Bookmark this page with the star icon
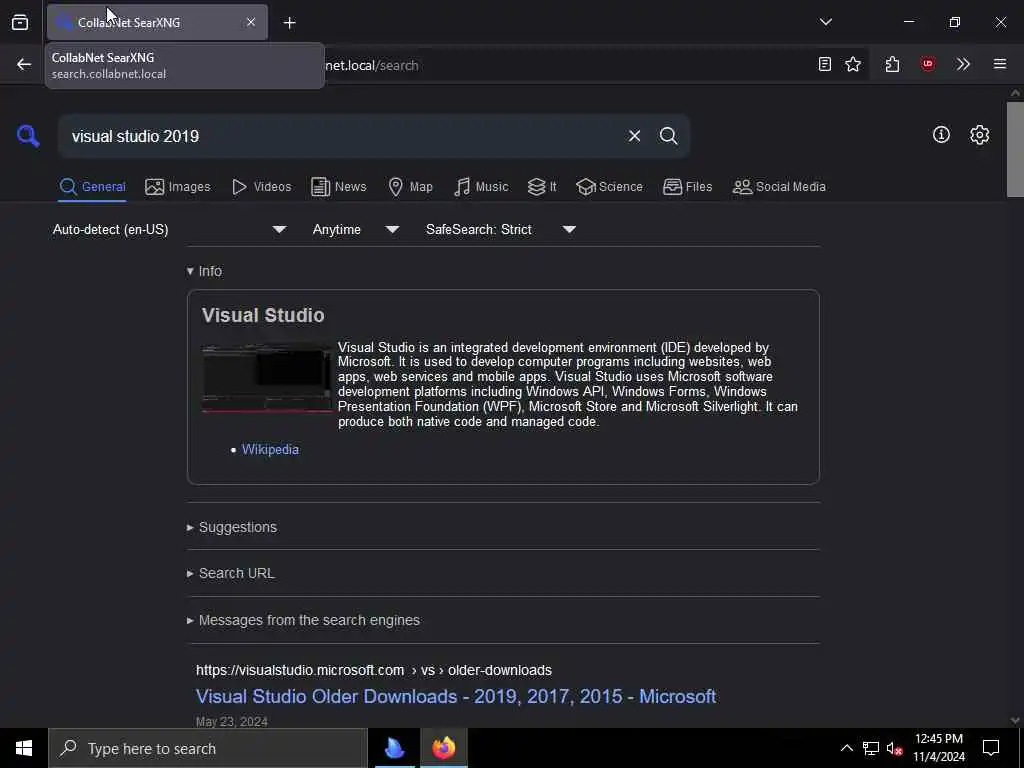The height and width of the screenshot is (768, 1024). pos(853,64)
